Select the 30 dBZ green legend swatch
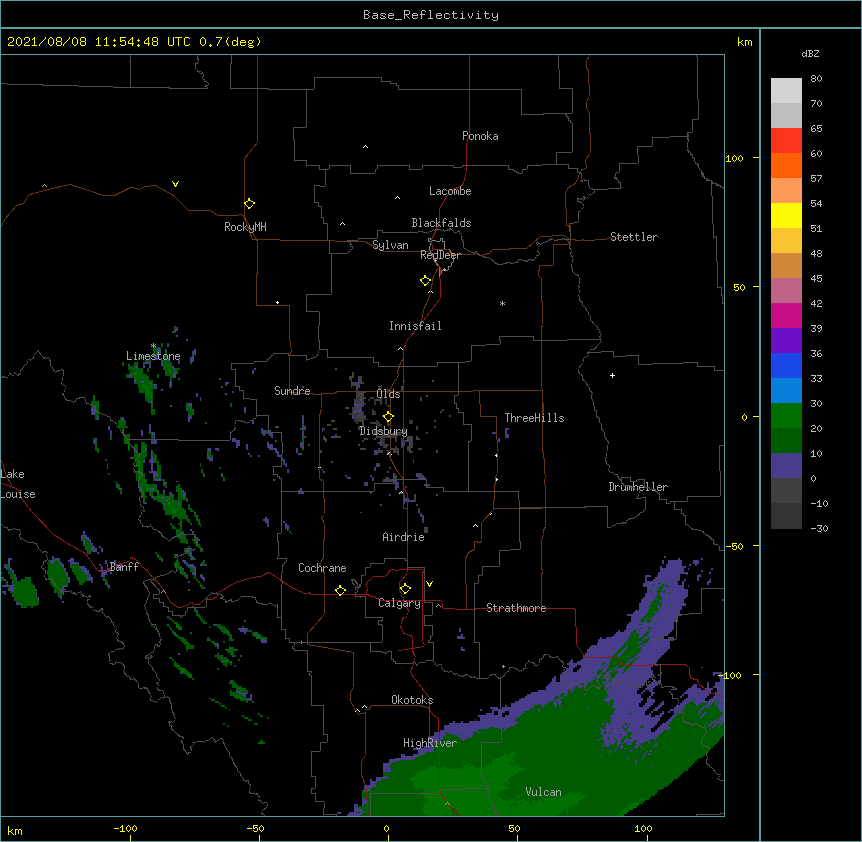Image resolution: width=862 pixels, height=842 pixels. coord(786,416)
